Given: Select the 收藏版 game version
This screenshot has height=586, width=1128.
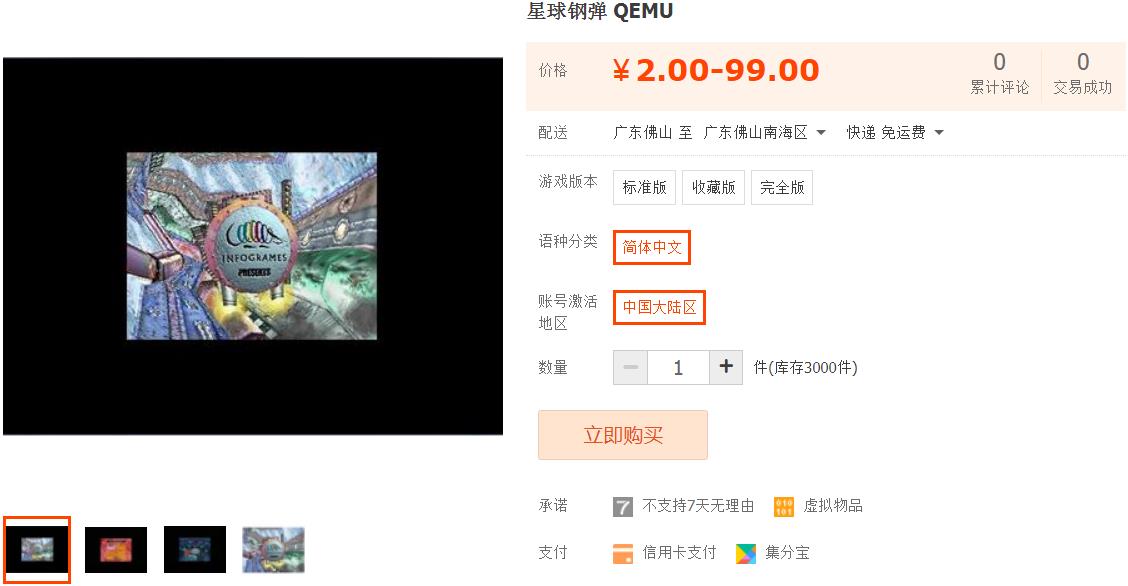Looking at the screenshot, I should [x=714, y=188].
